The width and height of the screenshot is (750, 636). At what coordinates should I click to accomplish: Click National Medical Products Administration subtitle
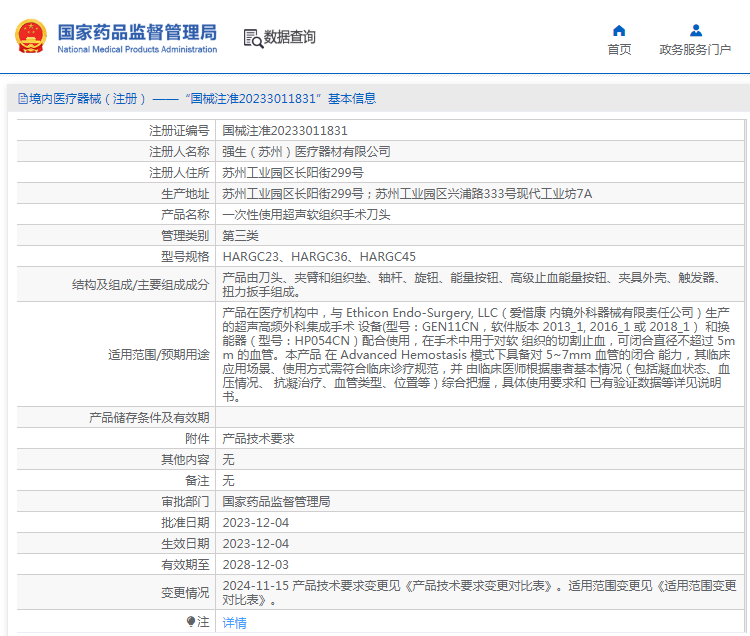click(x=137, y=49)
